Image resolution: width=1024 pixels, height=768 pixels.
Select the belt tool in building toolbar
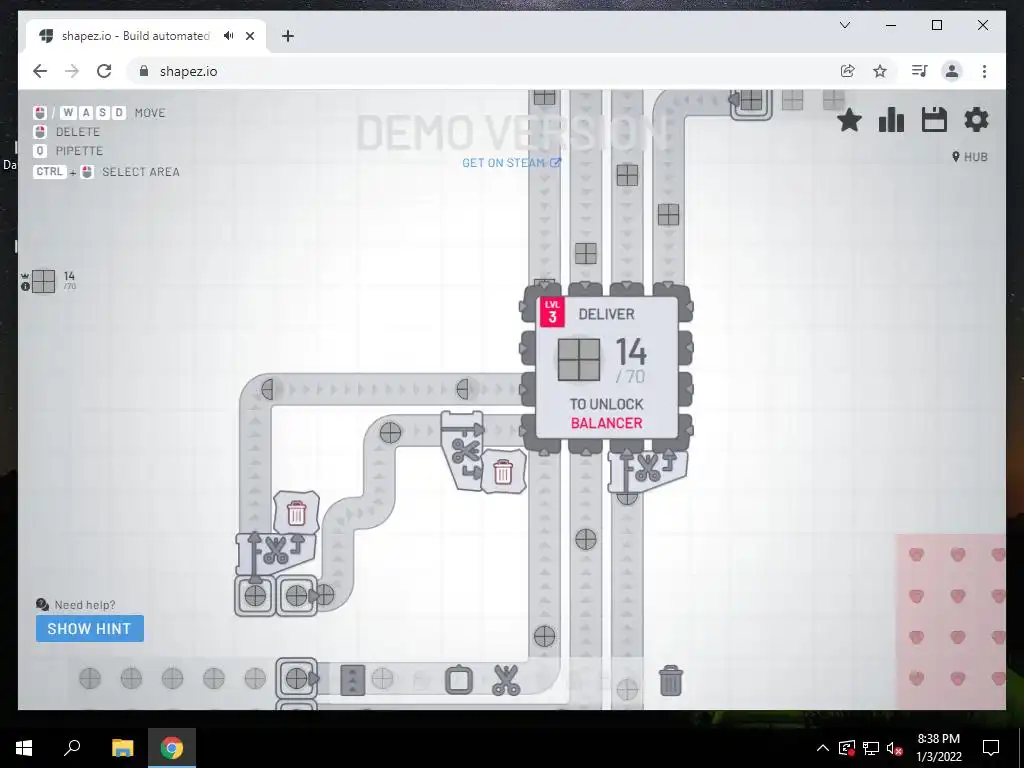(353, 680)
